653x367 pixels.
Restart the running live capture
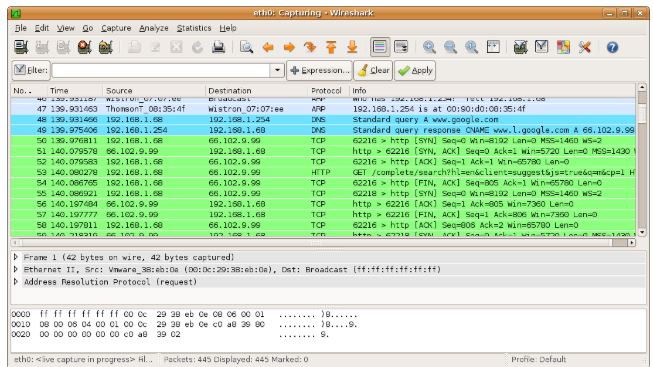coord(106,47)
